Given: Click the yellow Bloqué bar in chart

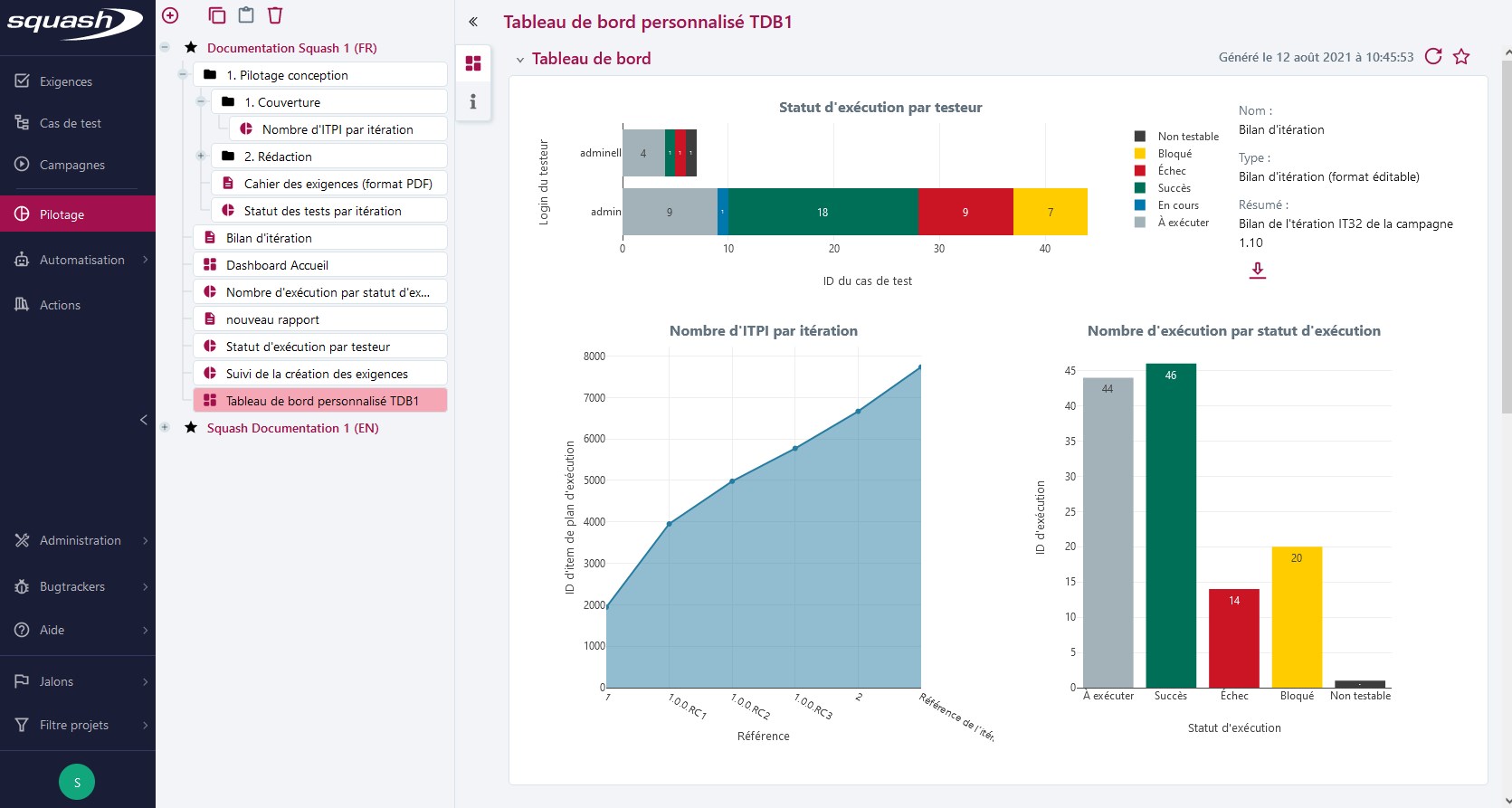Looking at the screenshot, I should [x=1297, y=615].
